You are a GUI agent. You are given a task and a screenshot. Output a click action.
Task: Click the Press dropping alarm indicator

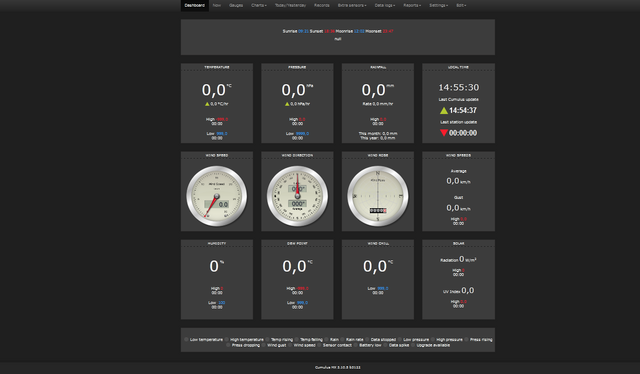coord(228,345)
